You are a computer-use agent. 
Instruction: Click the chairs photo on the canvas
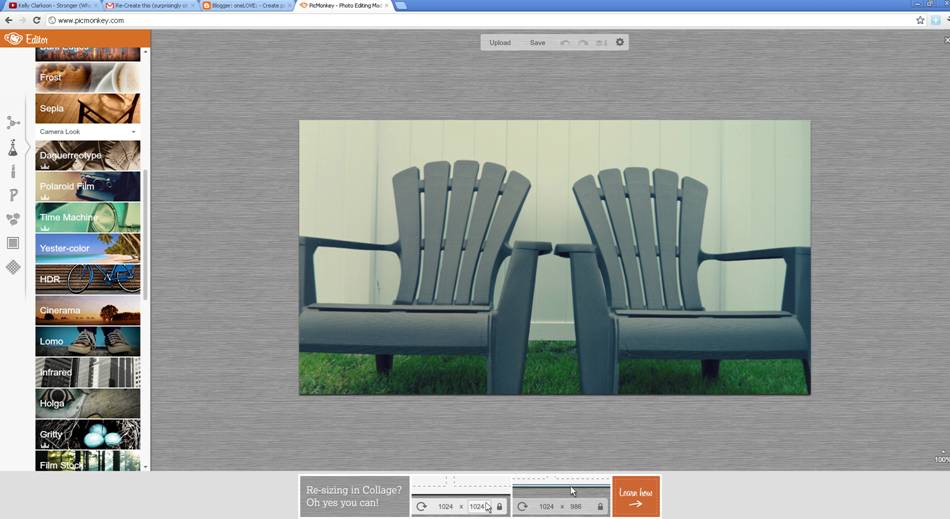(554, 257)
